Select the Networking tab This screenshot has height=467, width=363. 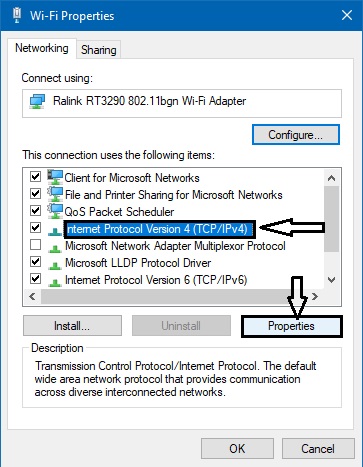pos(42,48)
